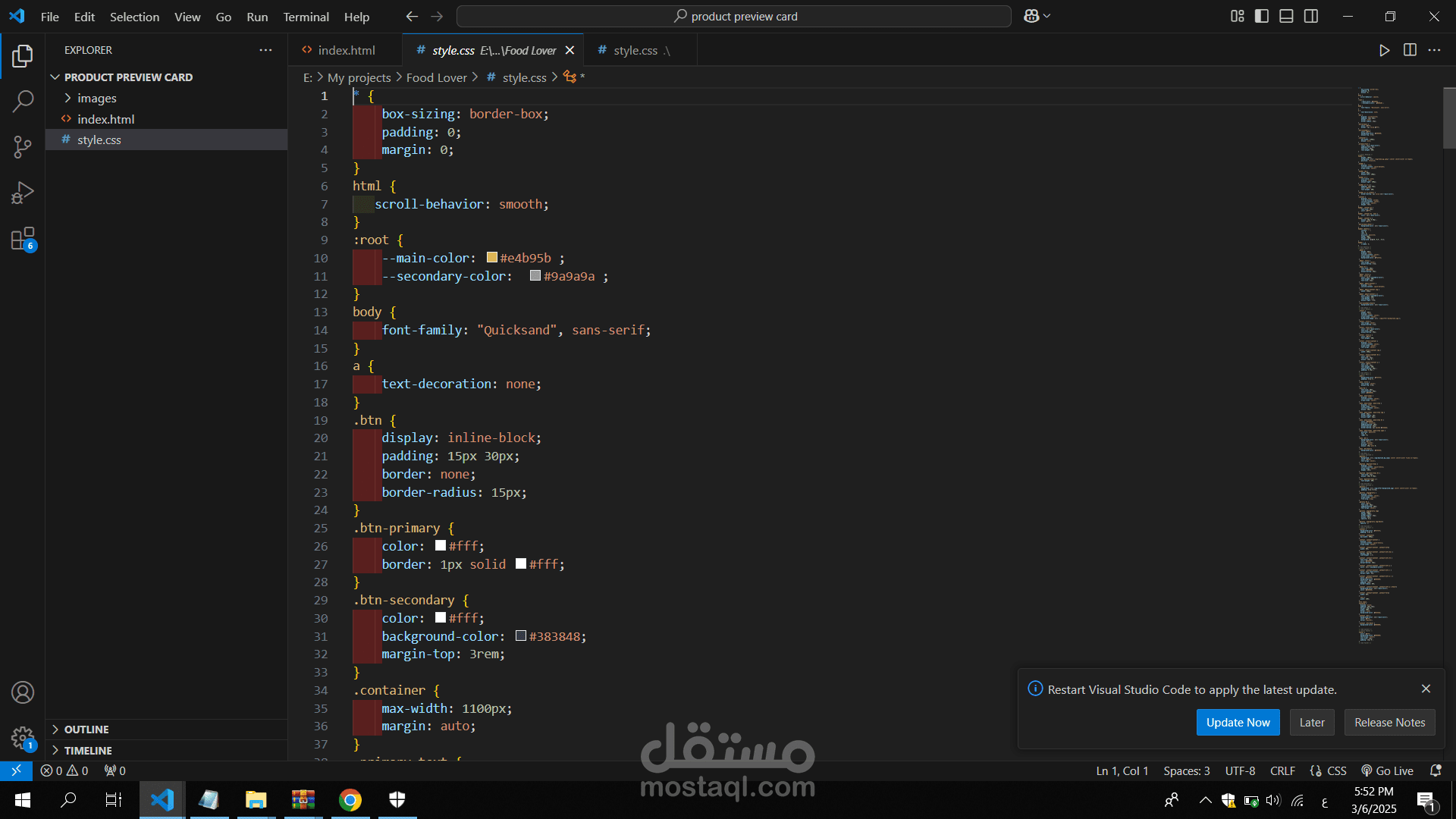Screen dimensions: 1456x819
Task: Open the Accounts icon in activity bar
Action: tap(23, 692)
